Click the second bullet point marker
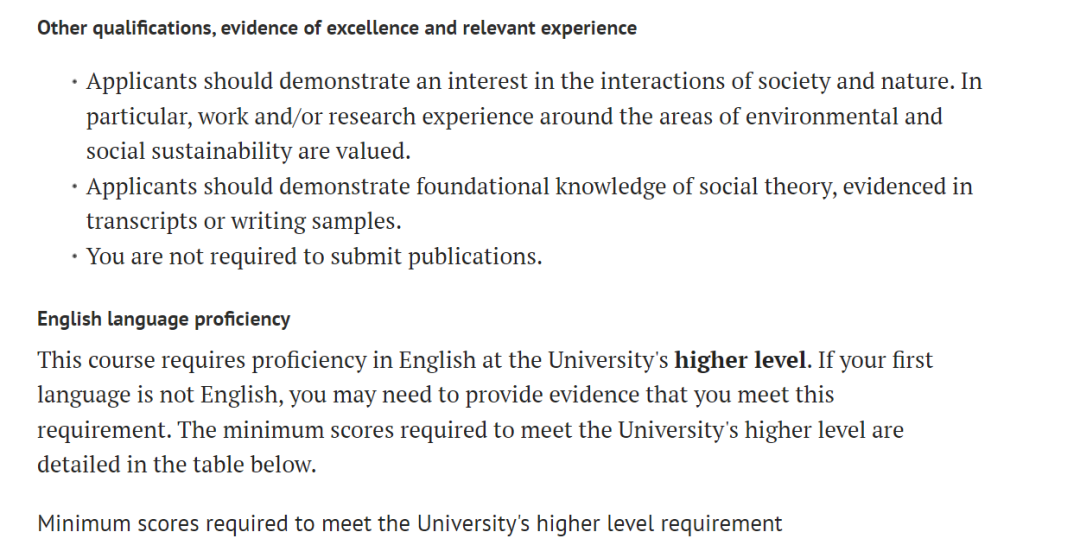This screenshot has height=551, width=1080. coord(75,188)
